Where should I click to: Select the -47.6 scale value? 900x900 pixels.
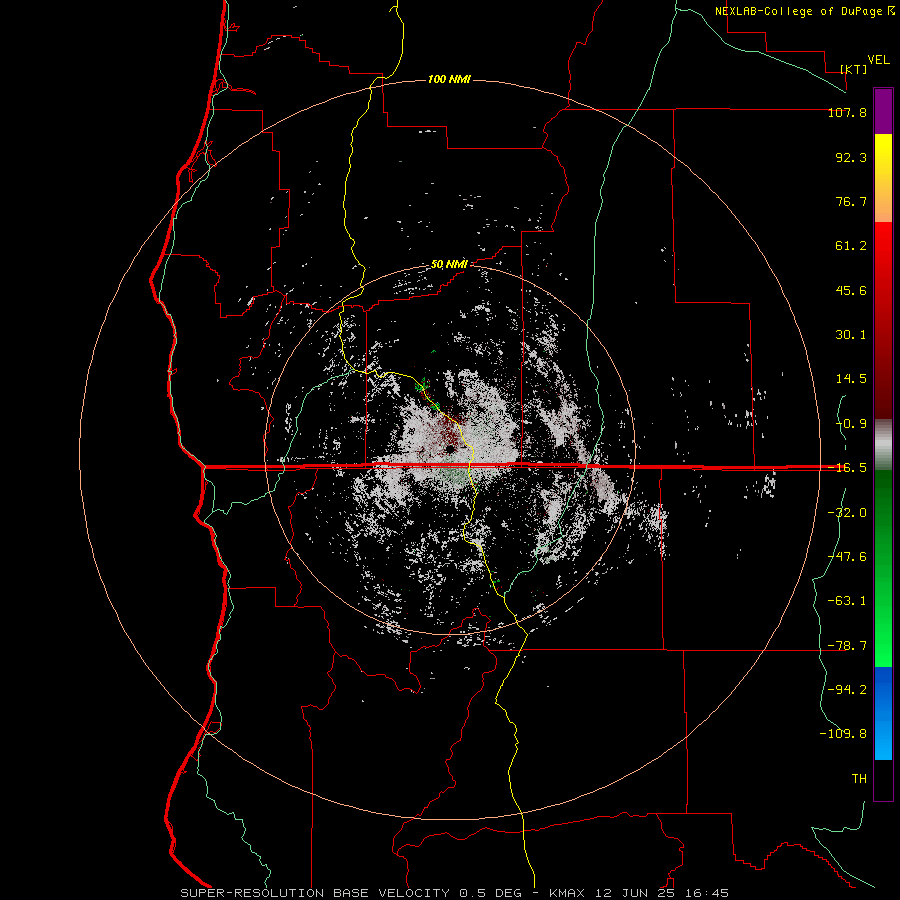pos(847,557)
